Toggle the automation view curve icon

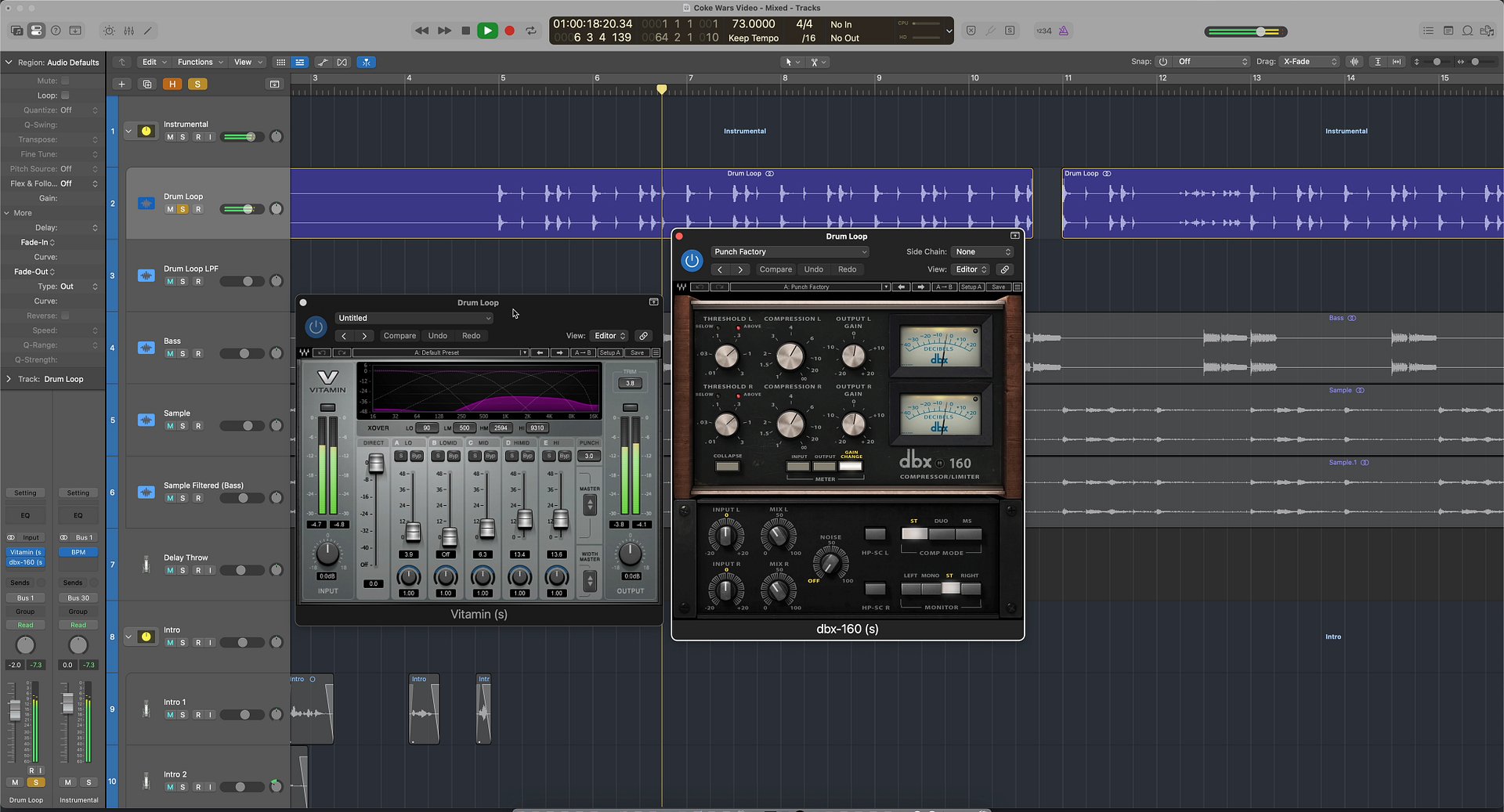pyautogui.click(x=322, y=62)
